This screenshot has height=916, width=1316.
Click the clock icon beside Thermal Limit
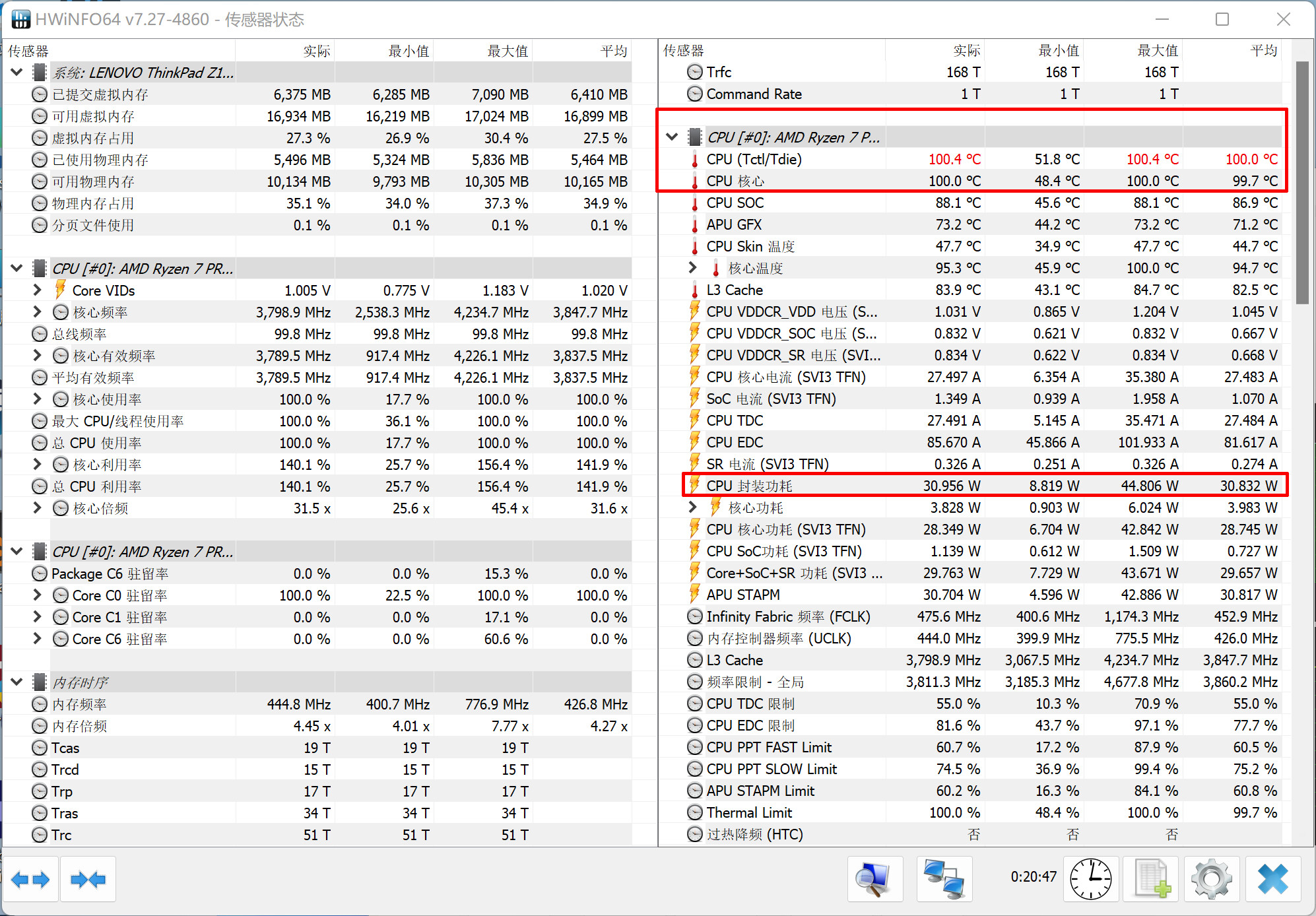click(x=694, y=812)
